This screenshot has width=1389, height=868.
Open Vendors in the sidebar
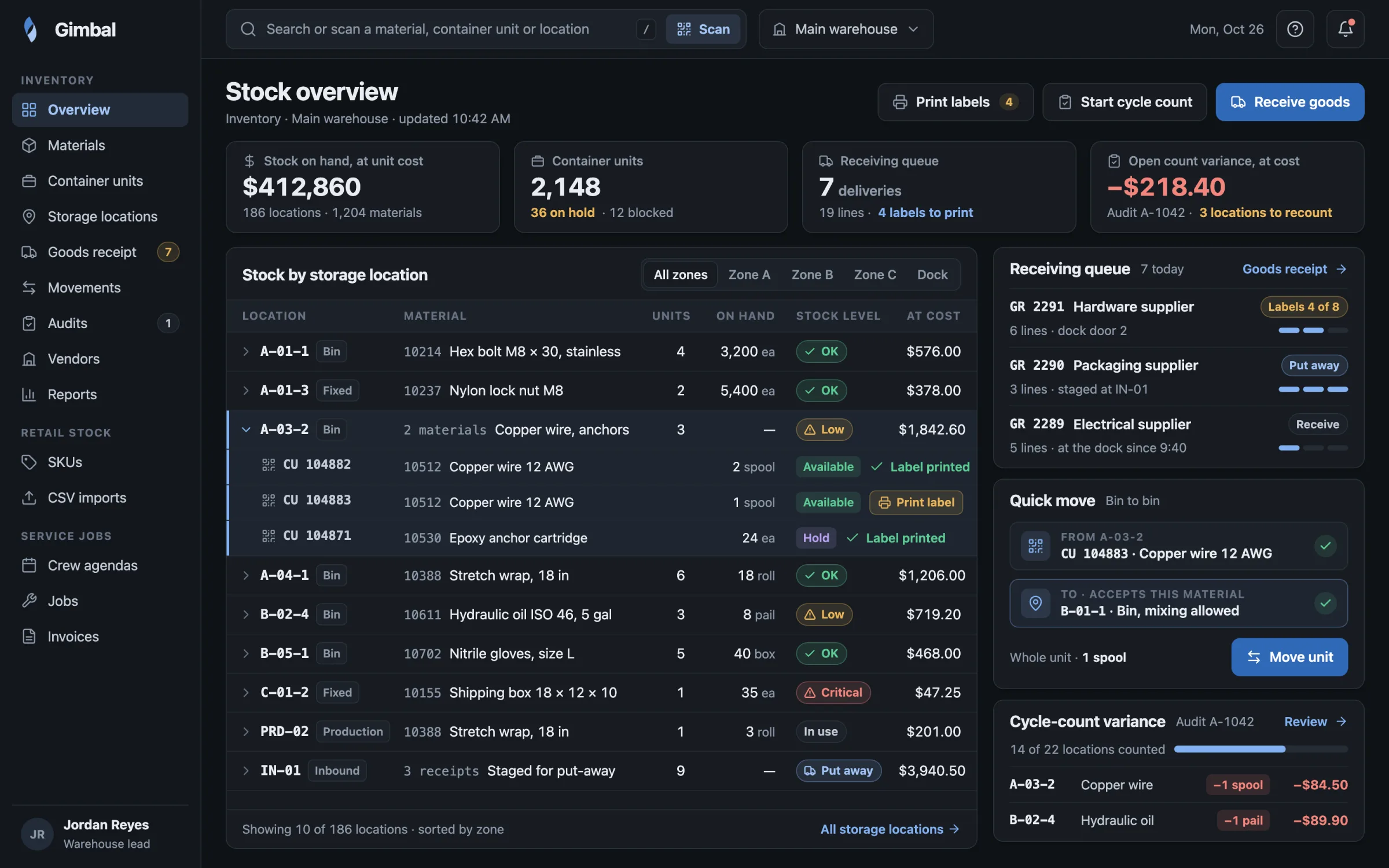click(100, 359)
